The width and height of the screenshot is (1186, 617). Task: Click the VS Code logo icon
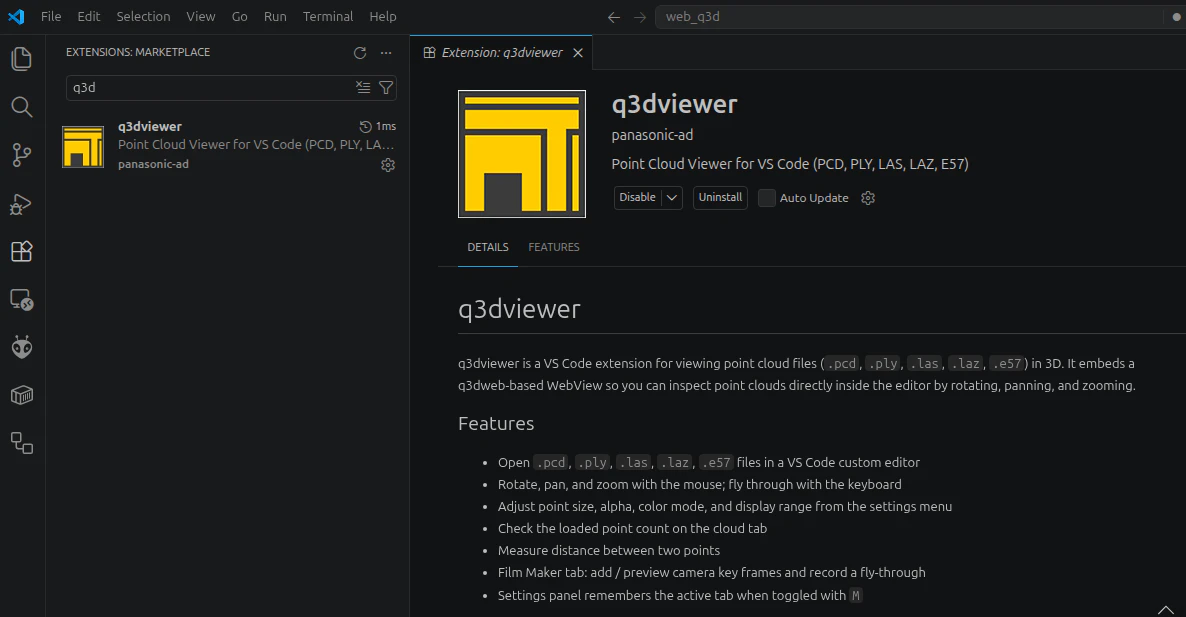(x=16, y=16)
